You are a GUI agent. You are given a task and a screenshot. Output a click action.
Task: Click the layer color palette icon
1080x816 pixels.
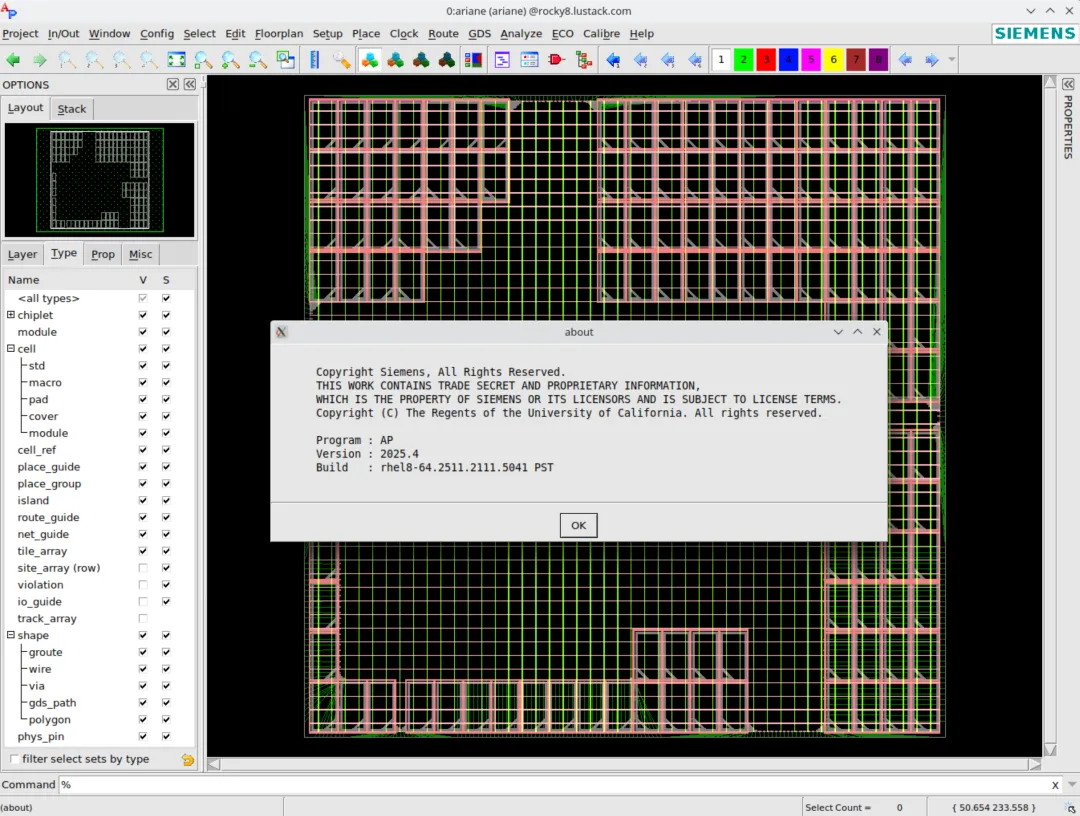click(x=473, y=60)
